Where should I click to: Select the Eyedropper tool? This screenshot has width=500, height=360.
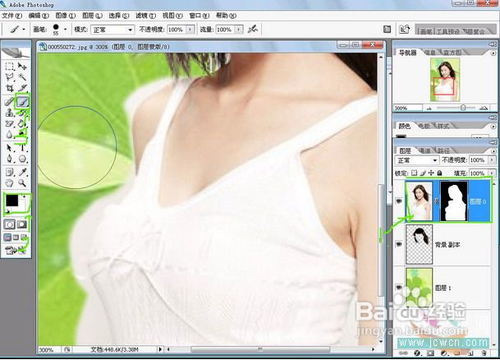pos(22,172)
